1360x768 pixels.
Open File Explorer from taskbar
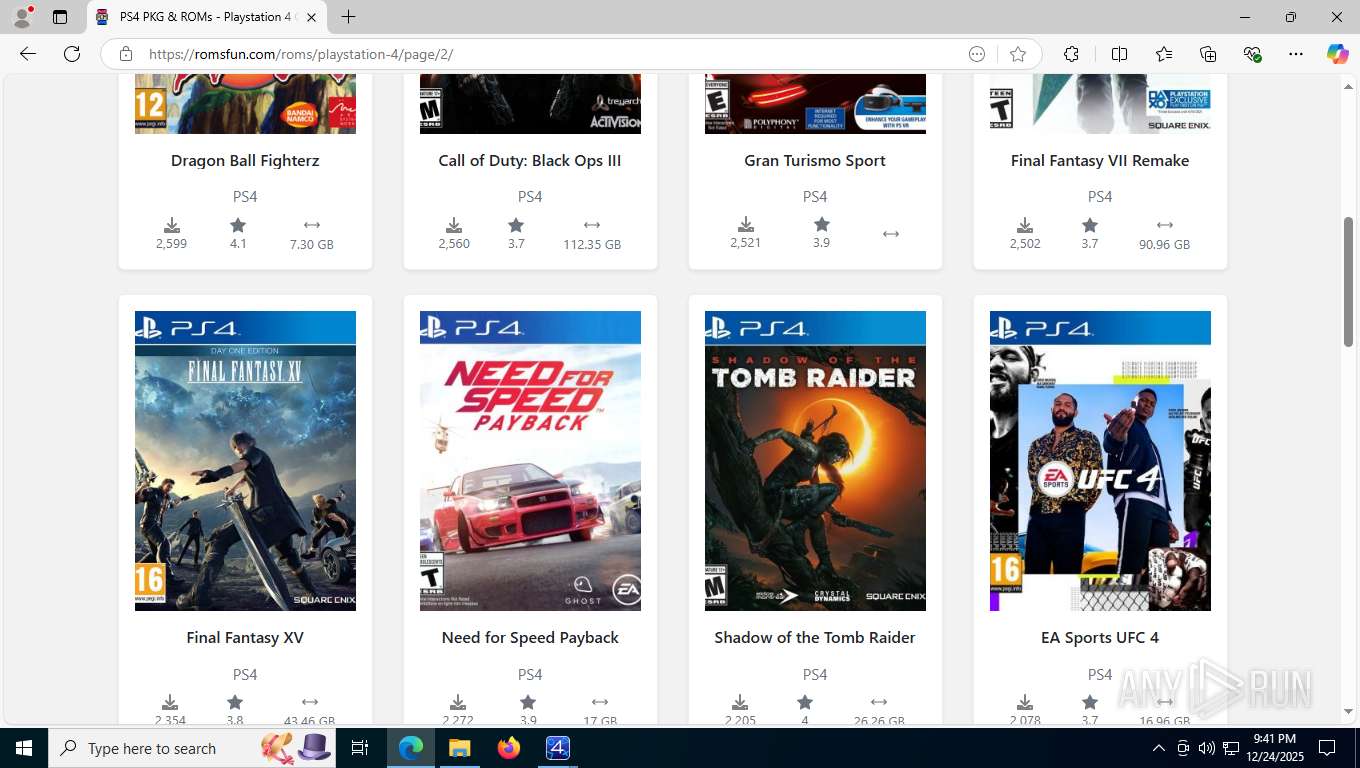459,748
